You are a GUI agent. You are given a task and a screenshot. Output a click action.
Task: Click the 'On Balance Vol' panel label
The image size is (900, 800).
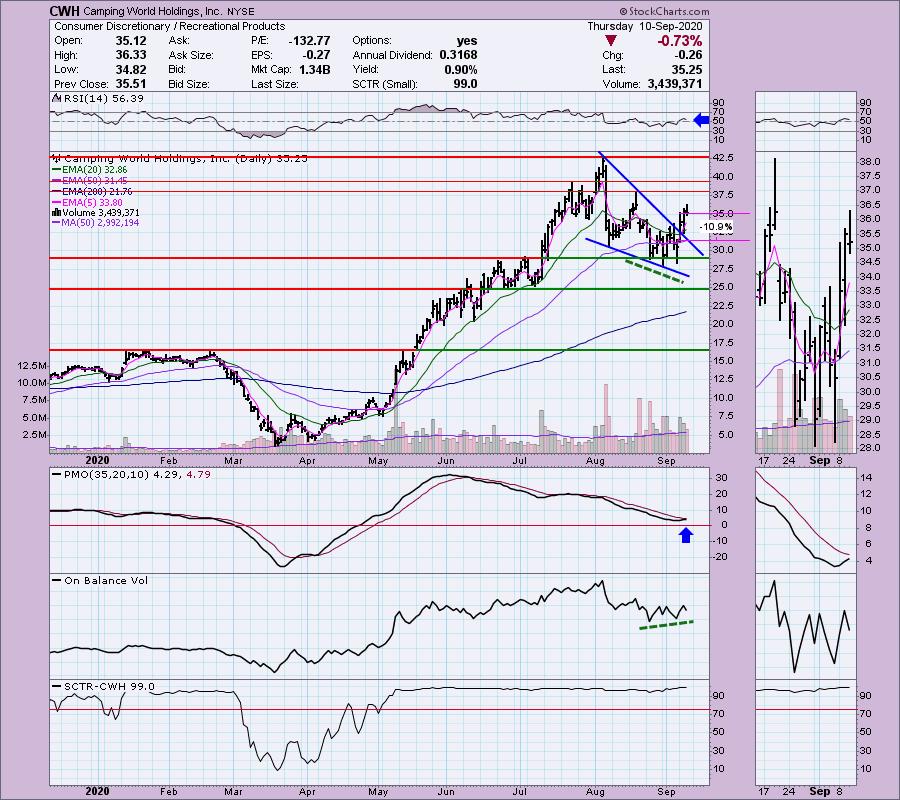point(99,581)
